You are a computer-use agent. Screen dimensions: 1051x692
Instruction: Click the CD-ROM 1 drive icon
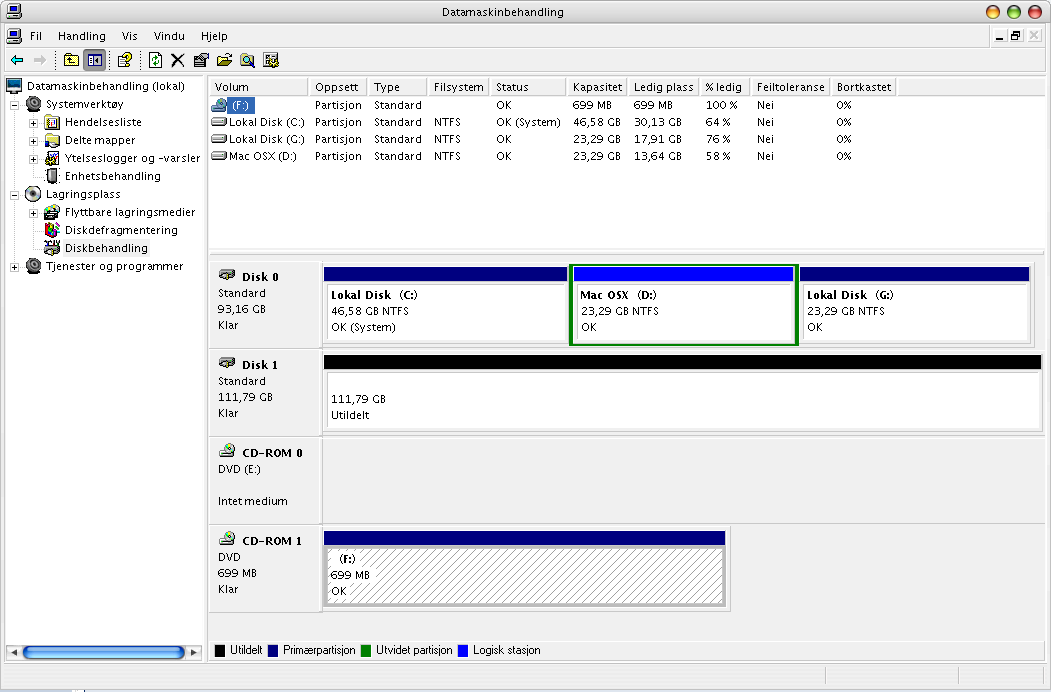tap(228, 538)
